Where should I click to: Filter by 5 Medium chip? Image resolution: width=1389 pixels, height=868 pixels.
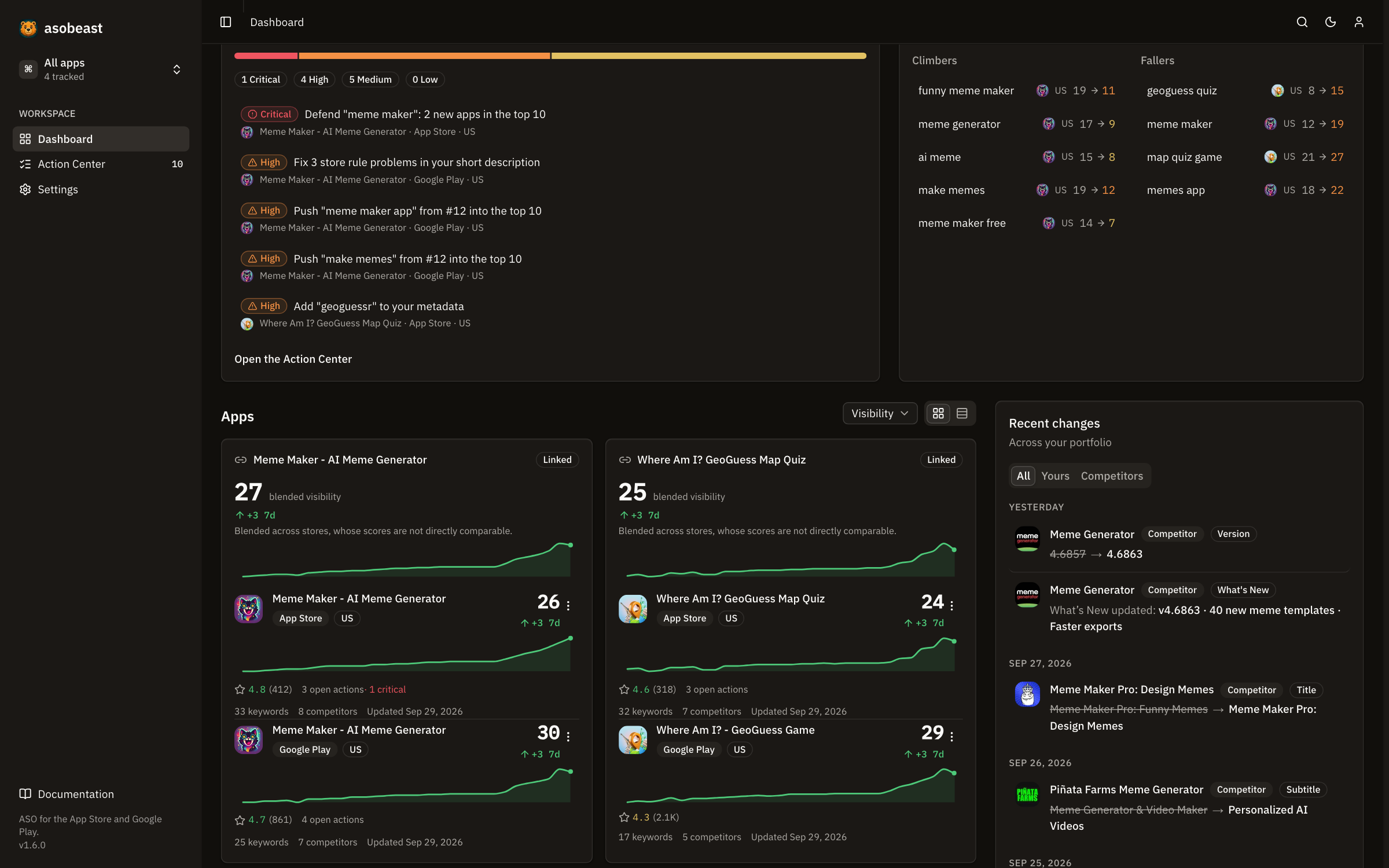pyautogui.click(x=370, y=79)
